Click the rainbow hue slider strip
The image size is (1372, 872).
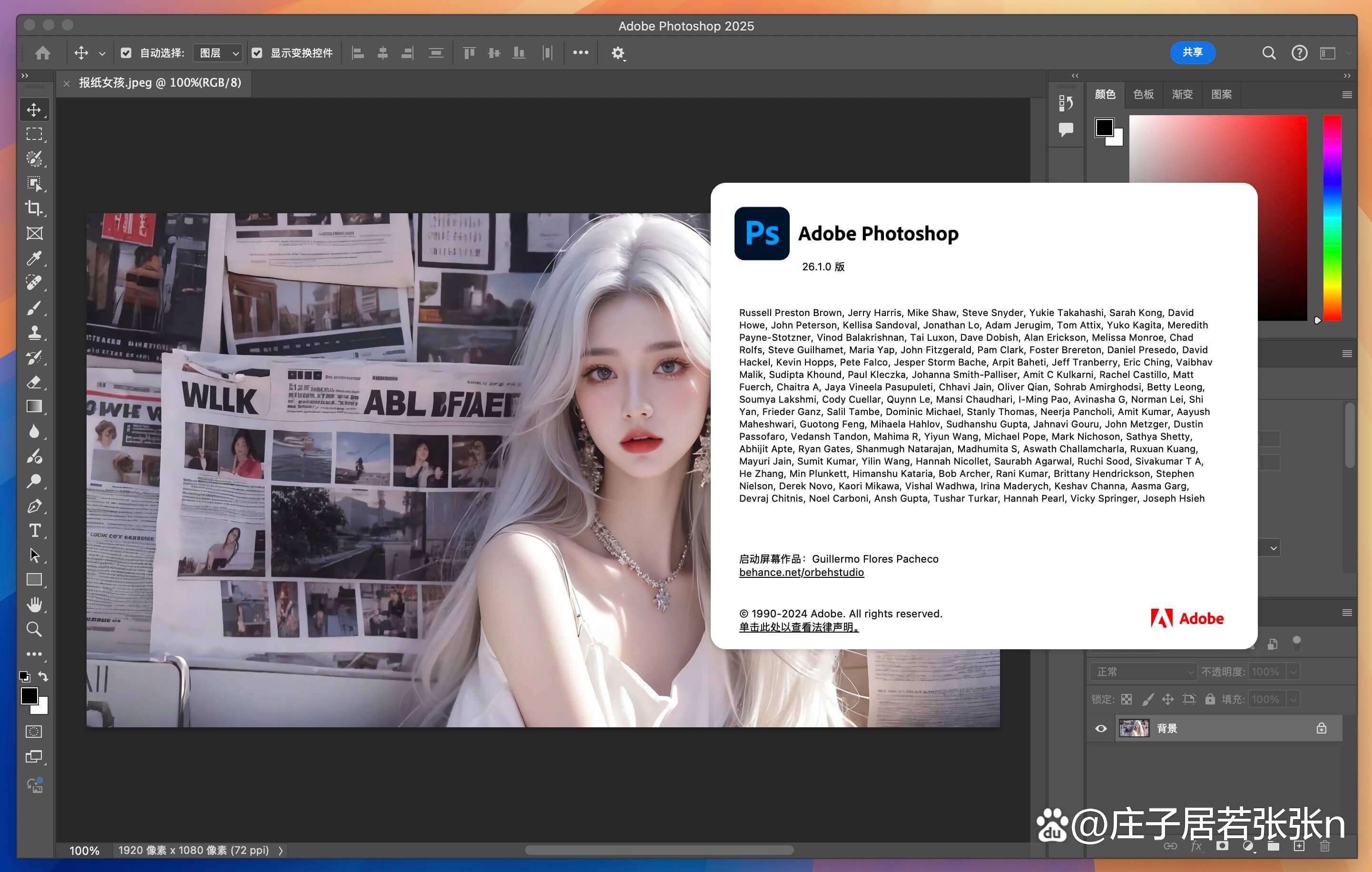click(1332, 218)
